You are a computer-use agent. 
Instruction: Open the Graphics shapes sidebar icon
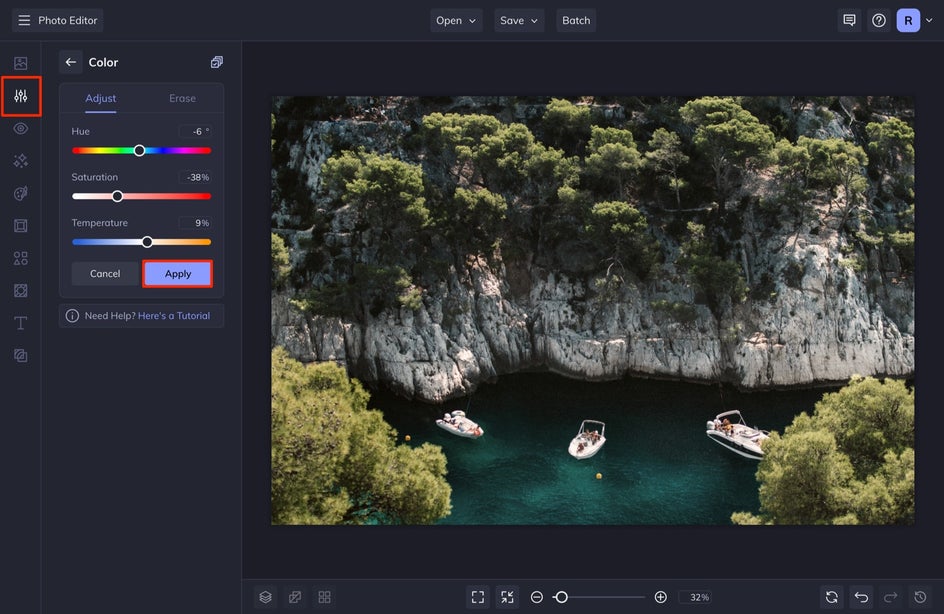tap(20, 258)
